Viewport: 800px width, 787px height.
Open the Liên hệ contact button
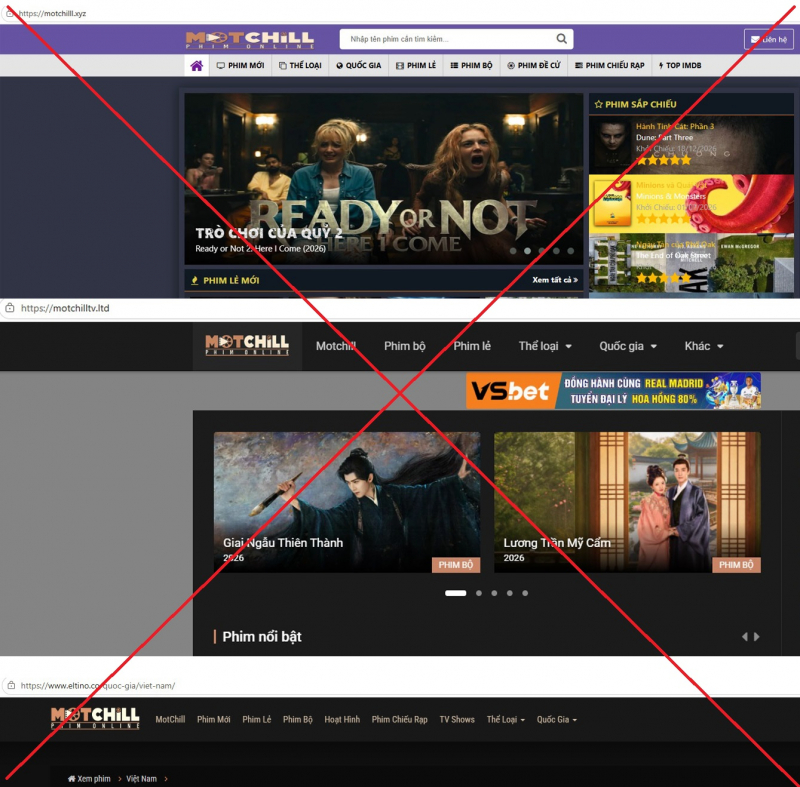click(768, 39)
